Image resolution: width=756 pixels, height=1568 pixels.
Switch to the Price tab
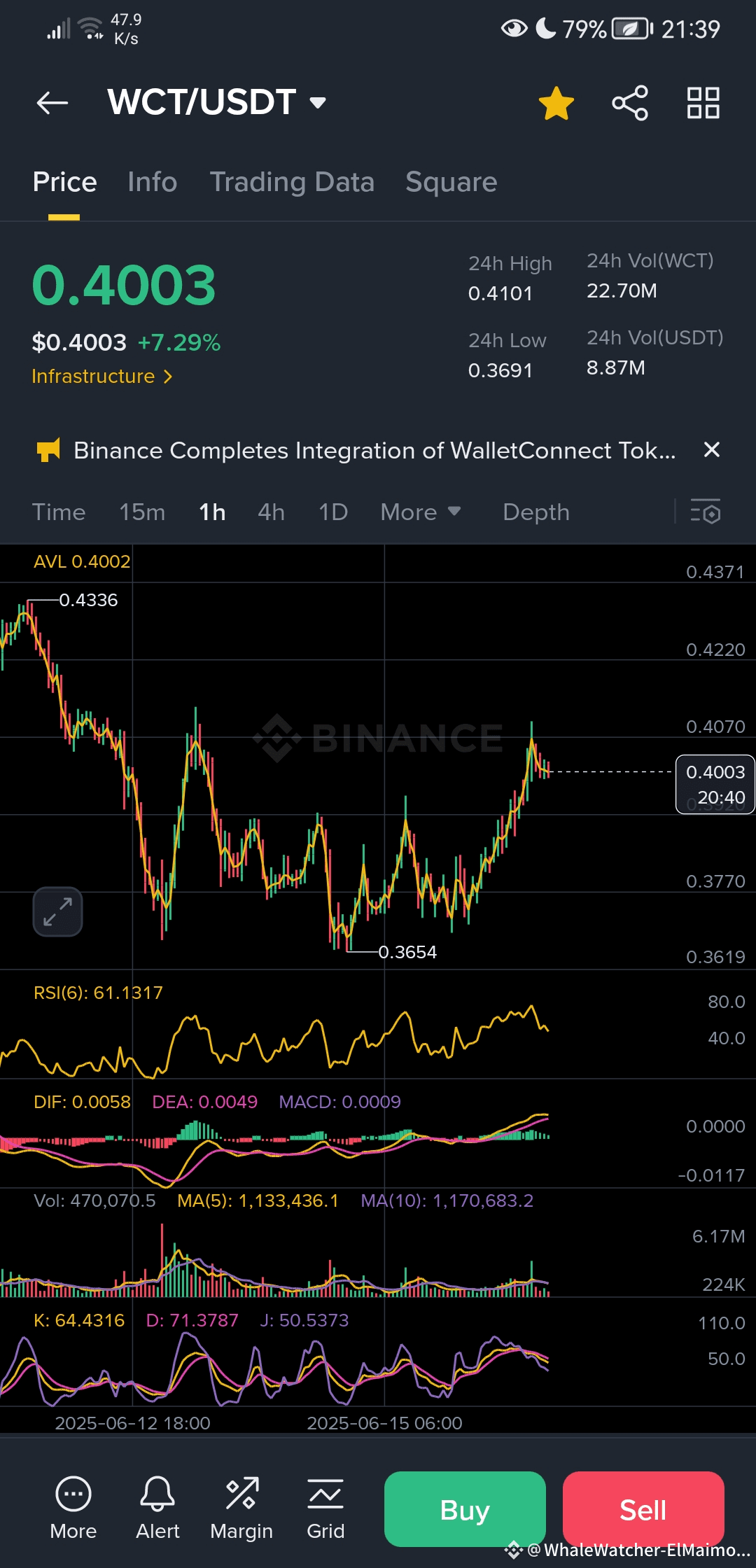64,182
